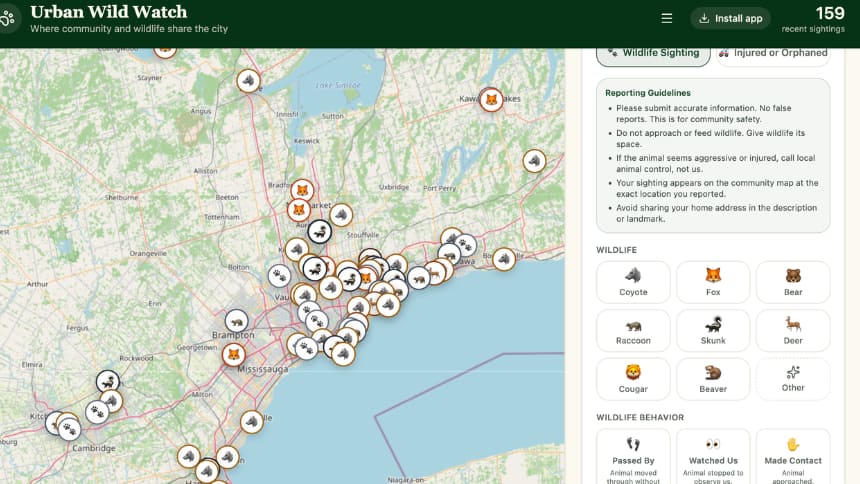
Task: Click the fox map marker near Mississauga
Action: pos(234,355)
